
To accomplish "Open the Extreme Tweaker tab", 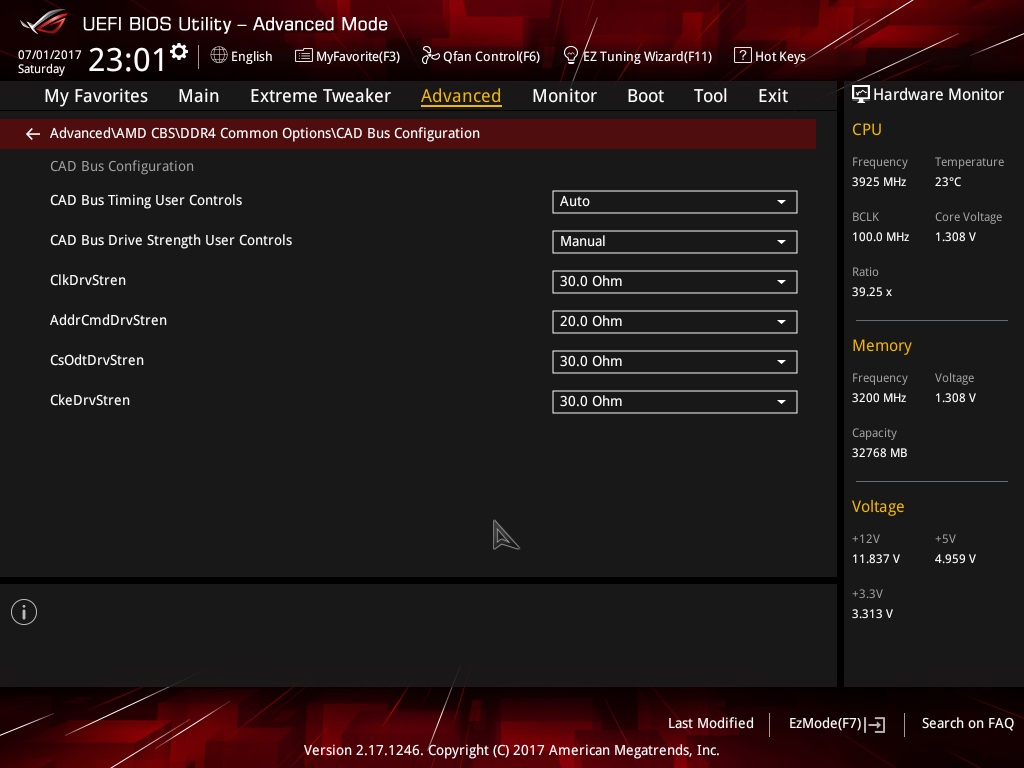I will [x=320, y=96].
